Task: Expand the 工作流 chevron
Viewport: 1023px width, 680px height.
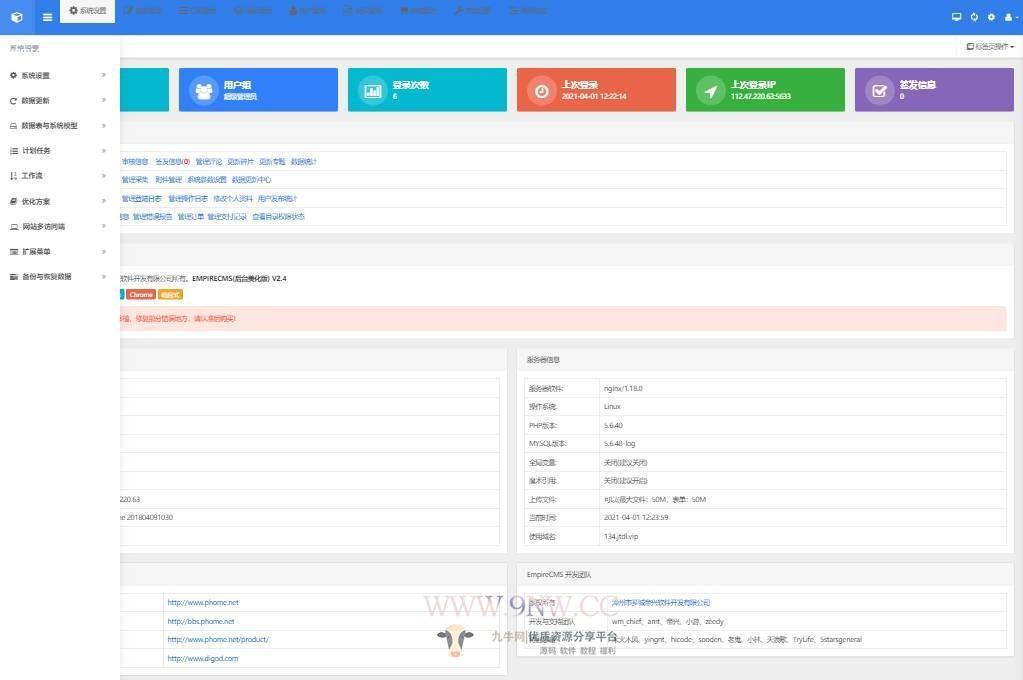Action: pos(104,176)
